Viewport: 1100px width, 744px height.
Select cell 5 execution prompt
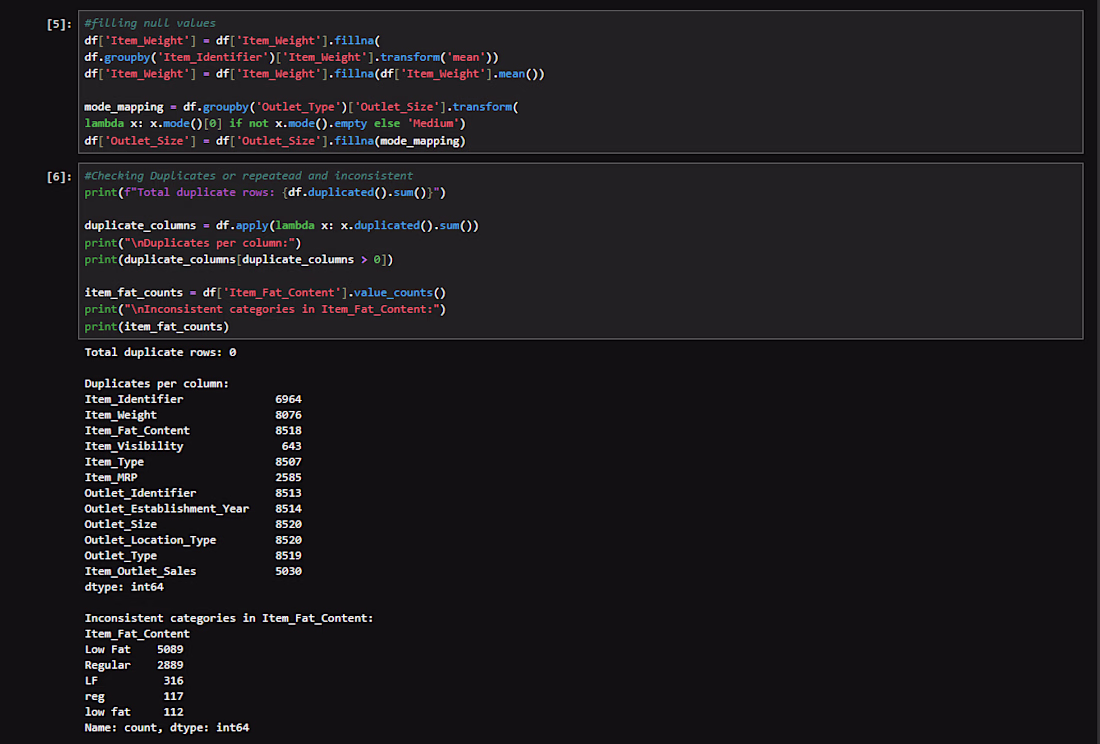(x=59, y=24)
